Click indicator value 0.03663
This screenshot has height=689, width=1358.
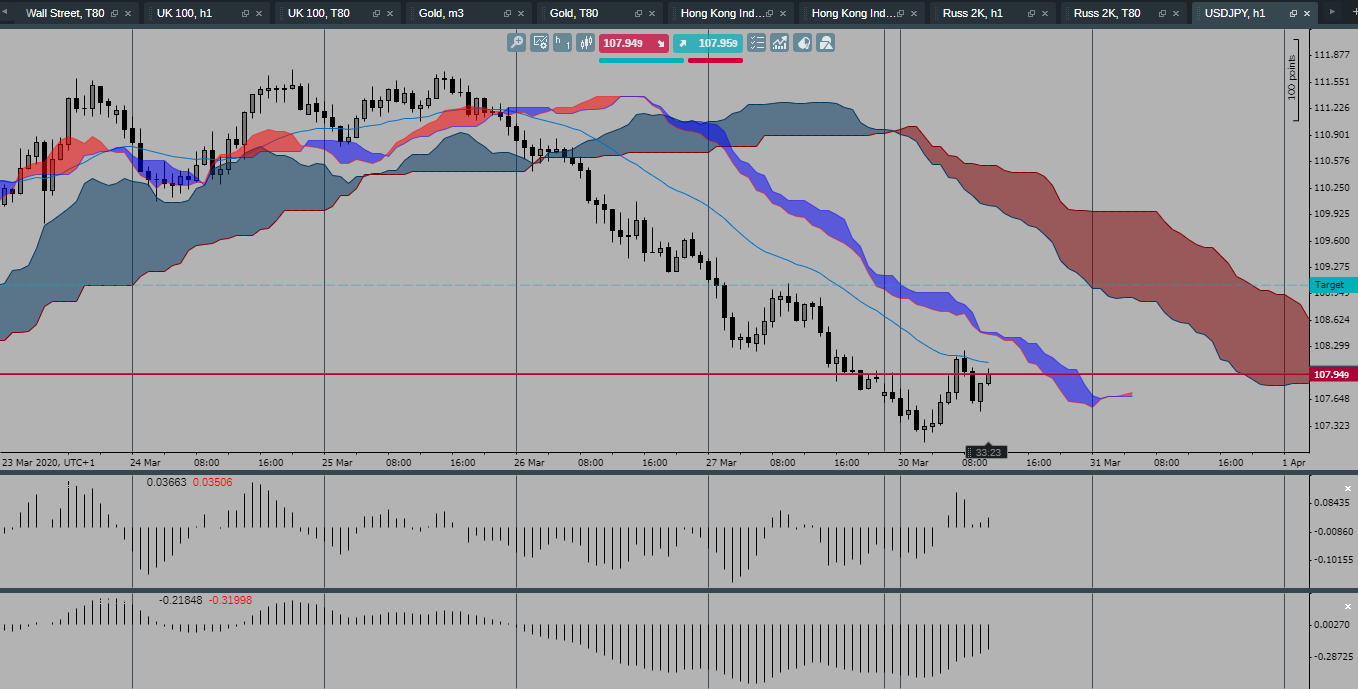166,482
